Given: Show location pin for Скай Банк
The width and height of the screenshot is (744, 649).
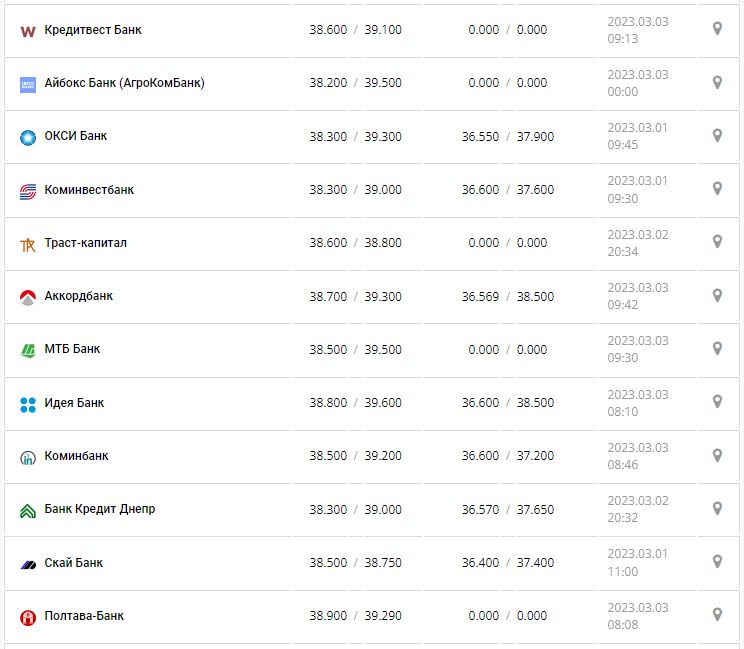Looking at the screenshot, I should (717, 561).
